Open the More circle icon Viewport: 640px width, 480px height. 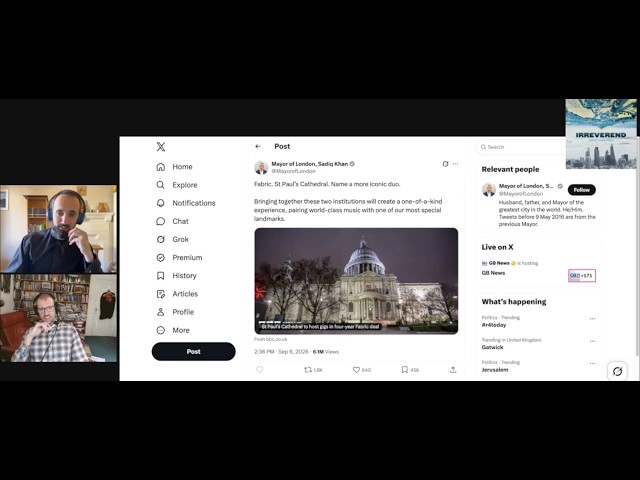coord(161,330)
